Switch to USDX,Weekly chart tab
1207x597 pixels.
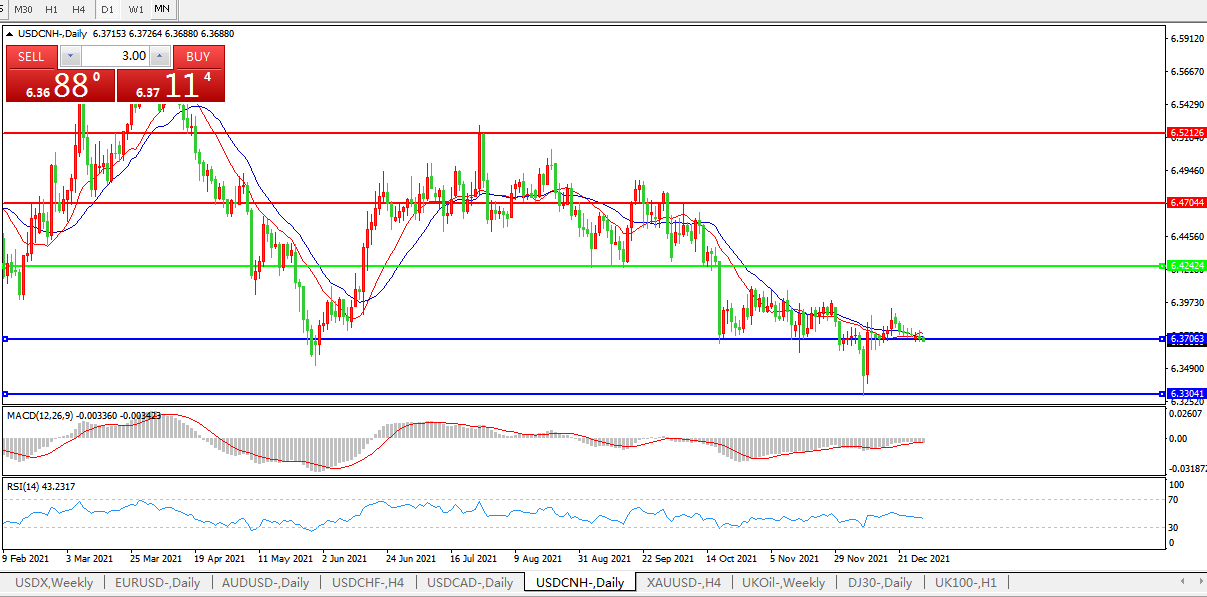pyautogui.click(x=55, y=582)
